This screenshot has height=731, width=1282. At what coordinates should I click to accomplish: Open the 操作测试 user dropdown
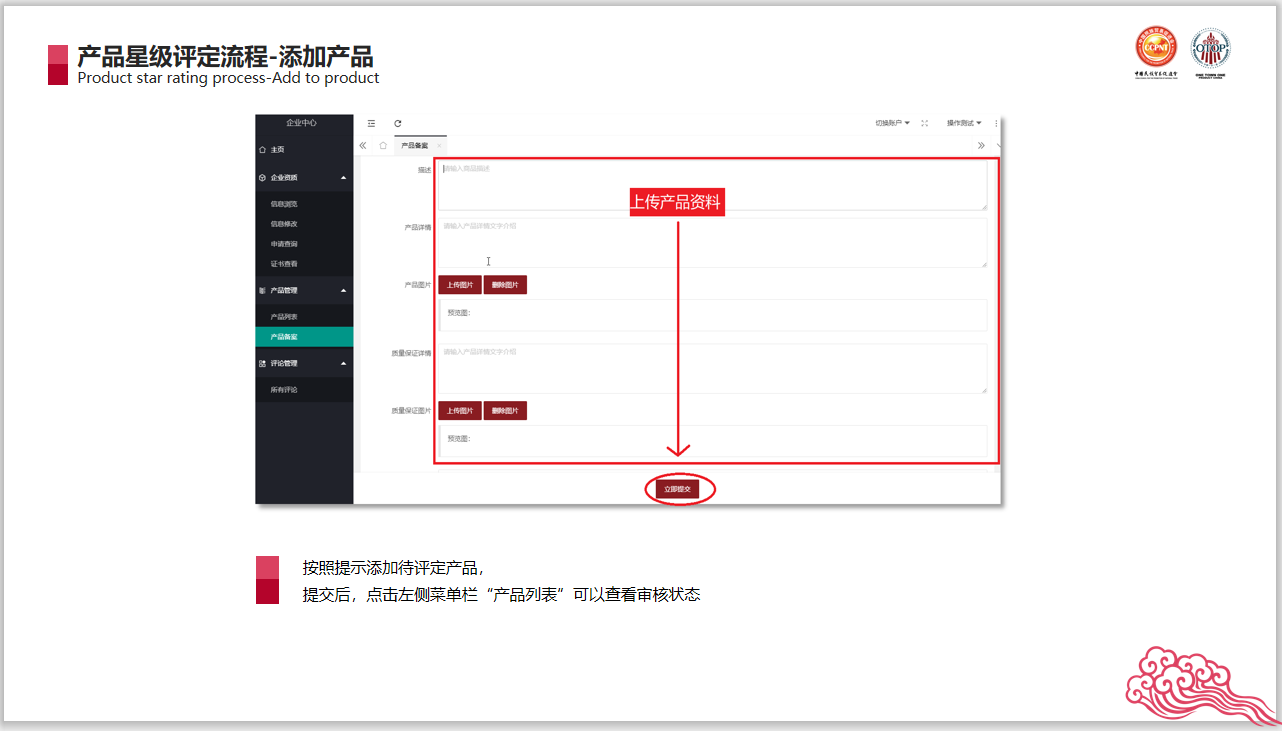click(964, 123)
